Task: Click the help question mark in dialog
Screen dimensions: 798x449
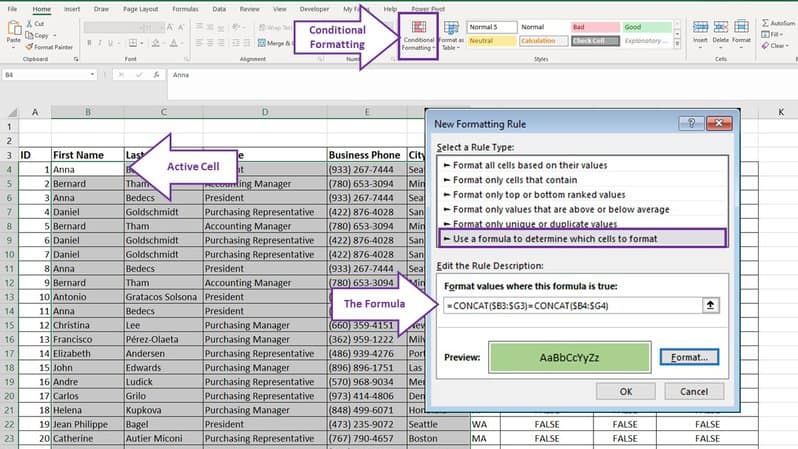Action: [691, 123]
